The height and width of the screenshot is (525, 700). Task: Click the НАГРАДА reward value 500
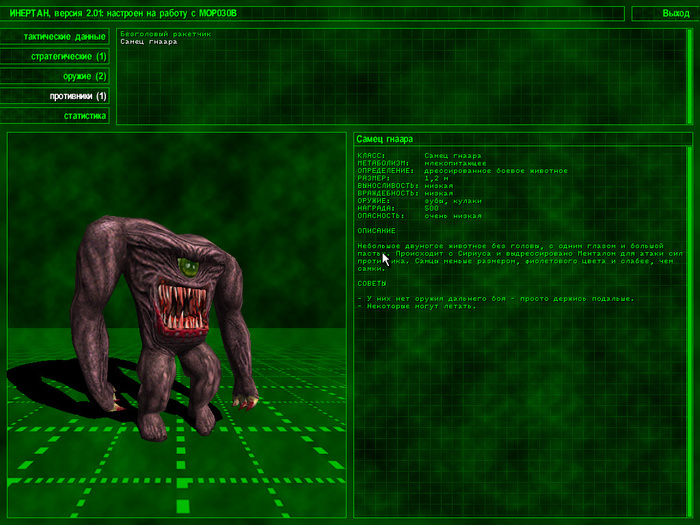tap(431, 208)
